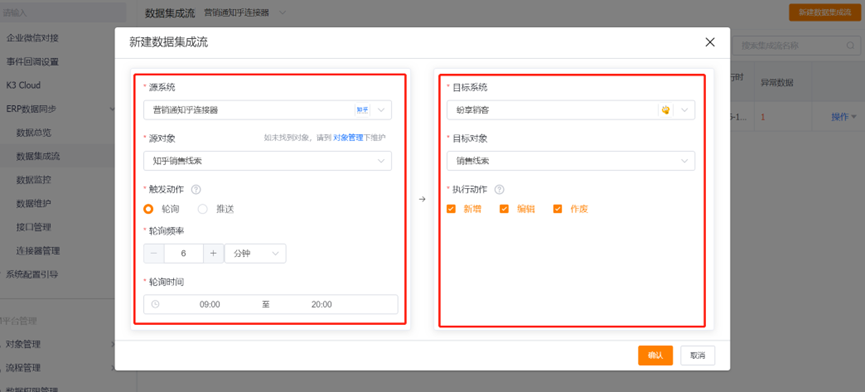Uncheck the 新增 checkbox

(x=451, y=209)
